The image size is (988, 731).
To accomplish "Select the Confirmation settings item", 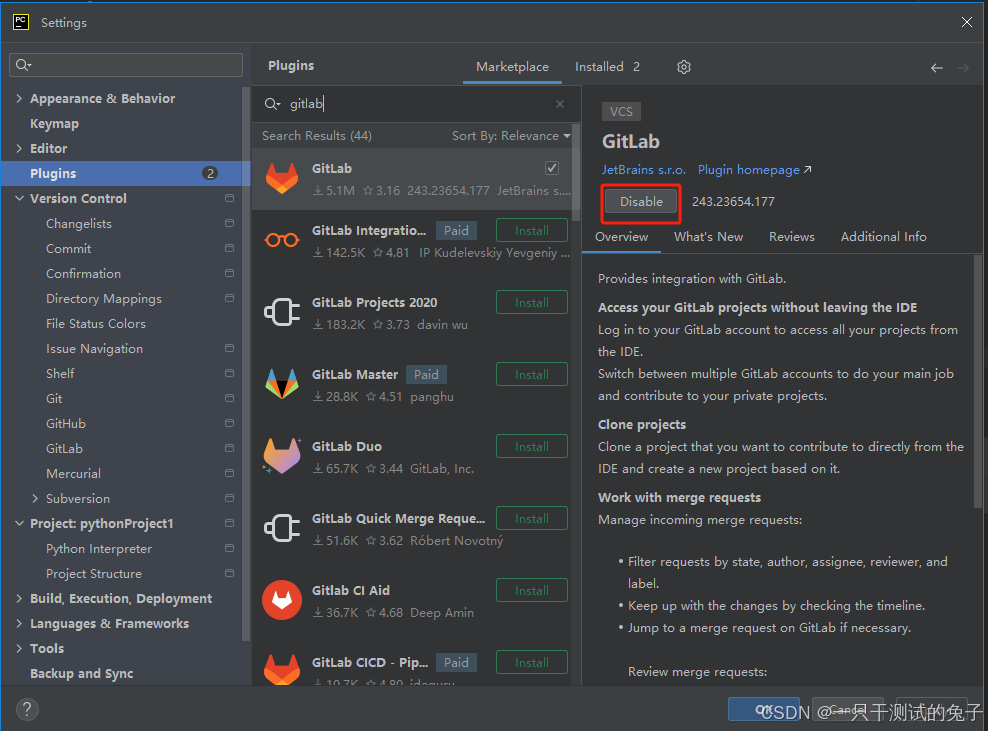I will pyautogui.click(x=83, y=273).
